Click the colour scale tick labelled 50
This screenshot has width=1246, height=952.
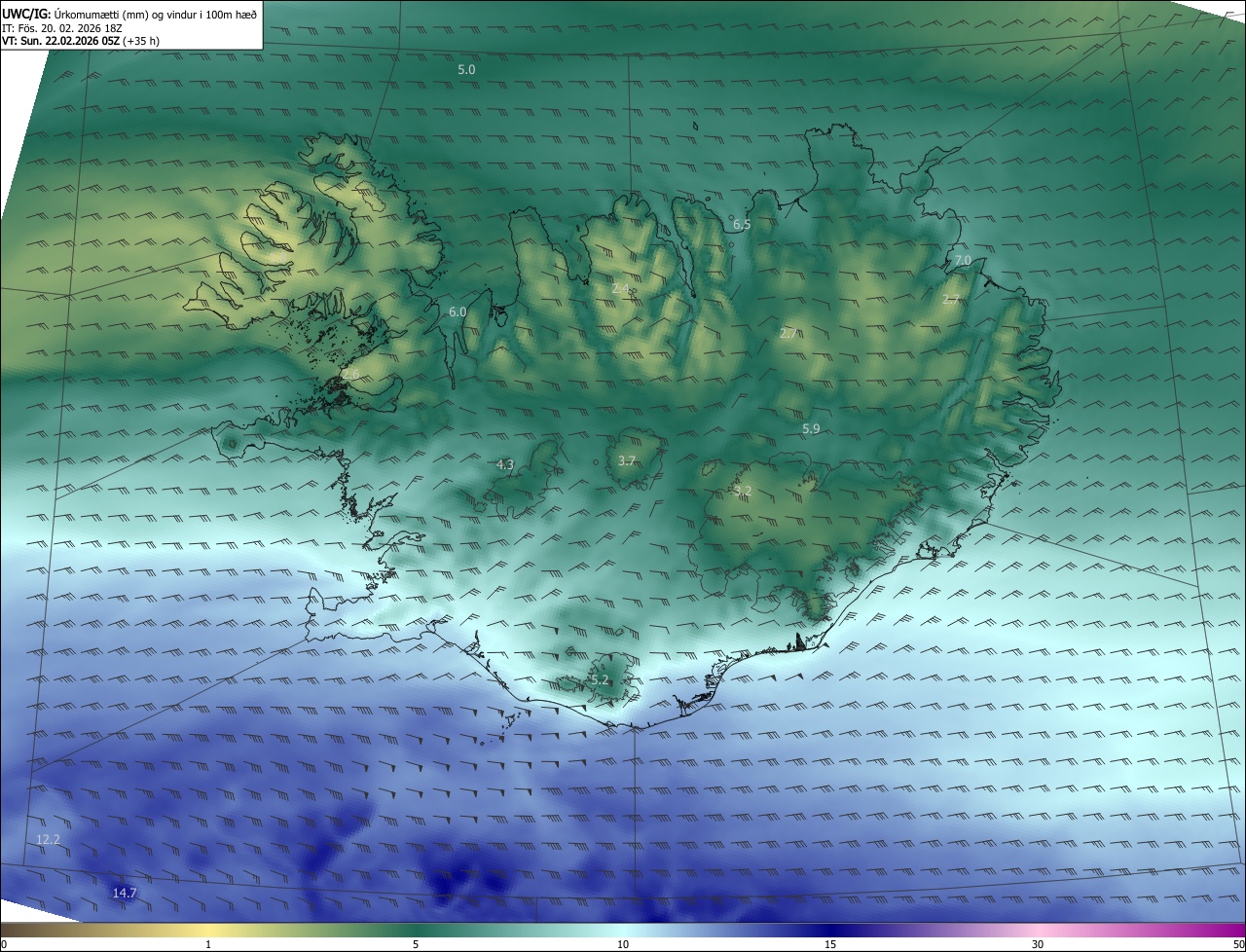click(1238, 944)
